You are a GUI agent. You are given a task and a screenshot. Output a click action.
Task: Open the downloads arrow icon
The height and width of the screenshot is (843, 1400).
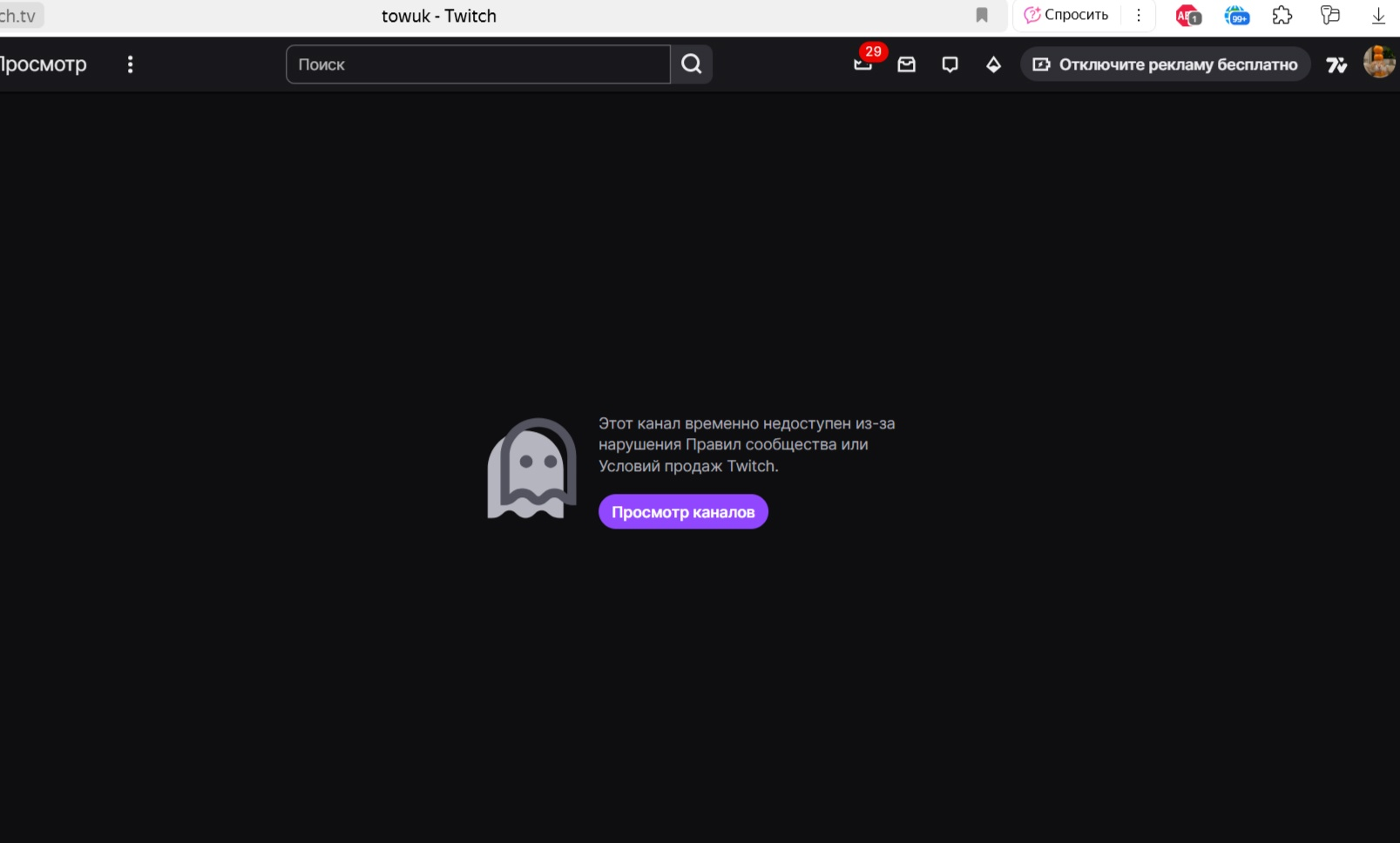point(1378,16)
